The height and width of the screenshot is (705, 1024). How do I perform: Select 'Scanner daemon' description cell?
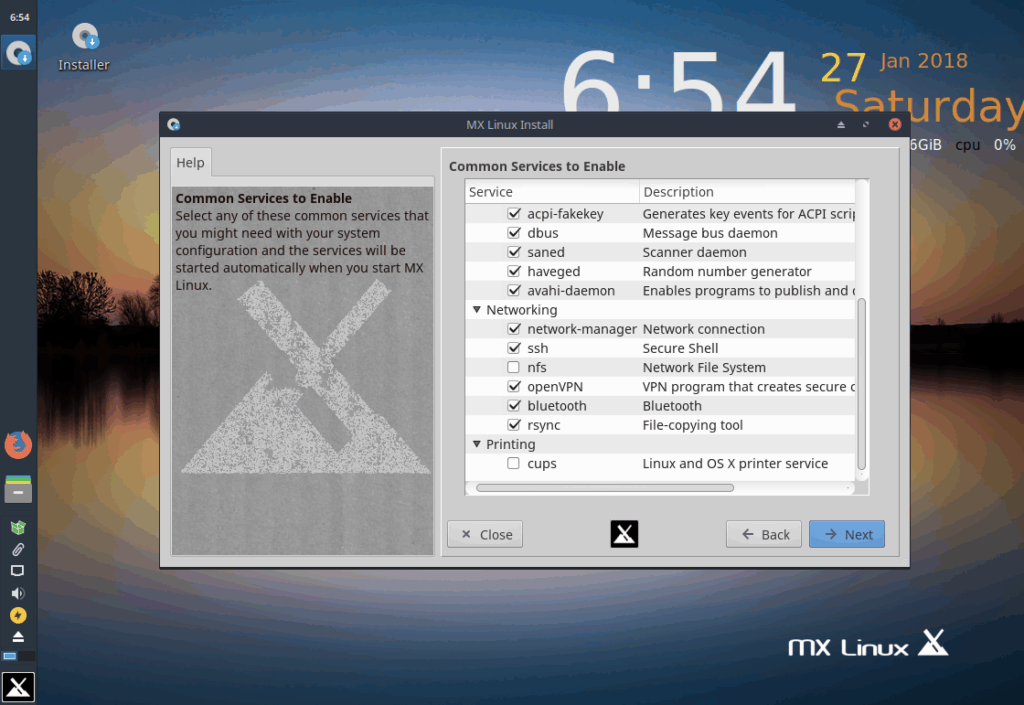(x=694, y=252)
